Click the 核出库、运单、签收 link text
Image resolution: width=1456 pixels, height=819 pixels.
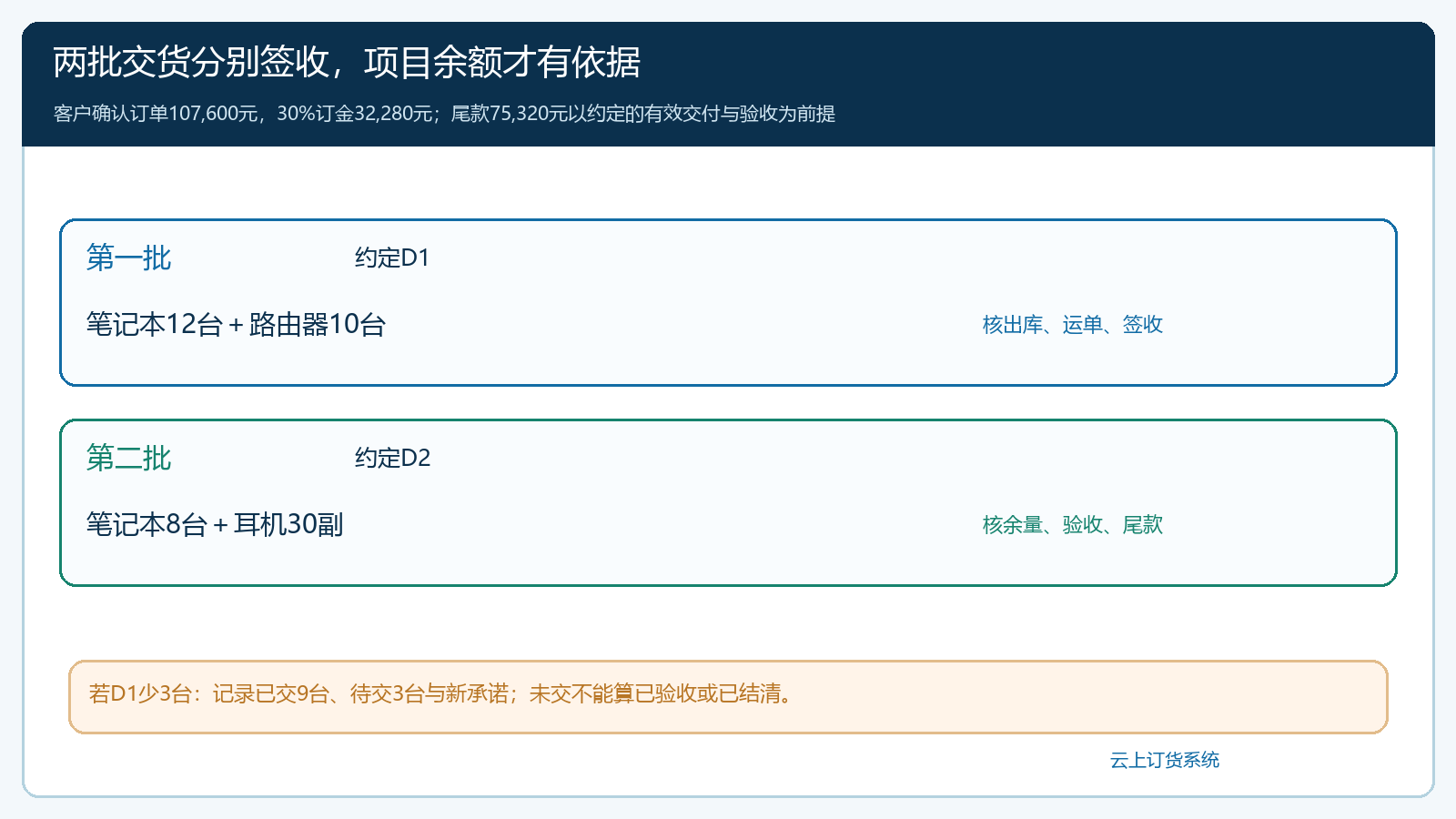click(x=1073, y=325)
